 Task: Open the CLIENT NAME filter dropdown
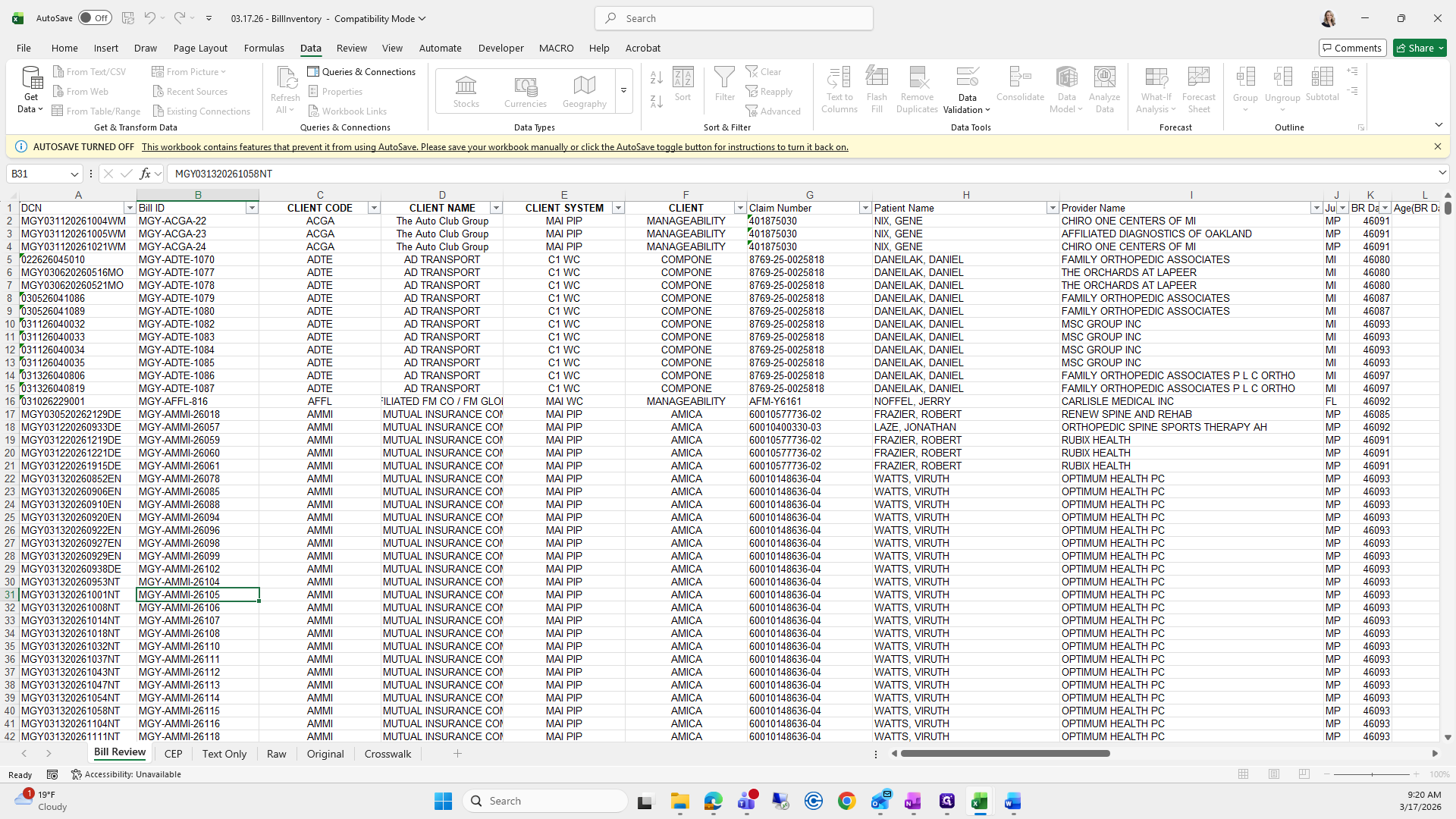pos(496,208)
